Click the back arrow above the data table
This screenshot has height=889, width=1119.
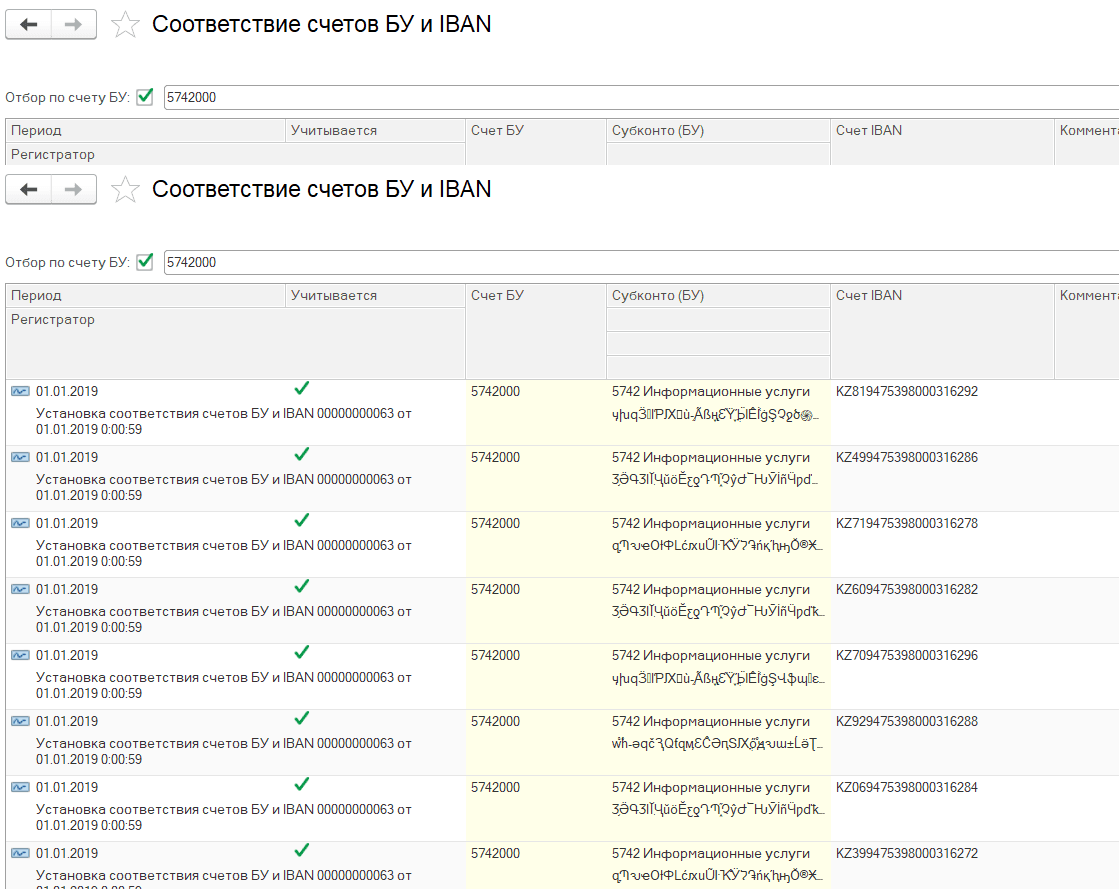(28, 190)
